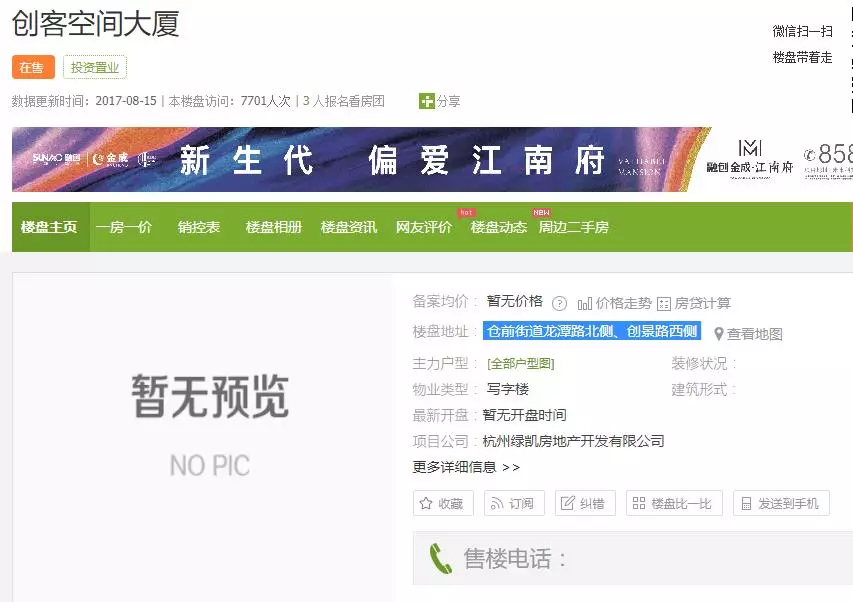
Task: Click the 投资置业 link
Action: pos(95,67)
